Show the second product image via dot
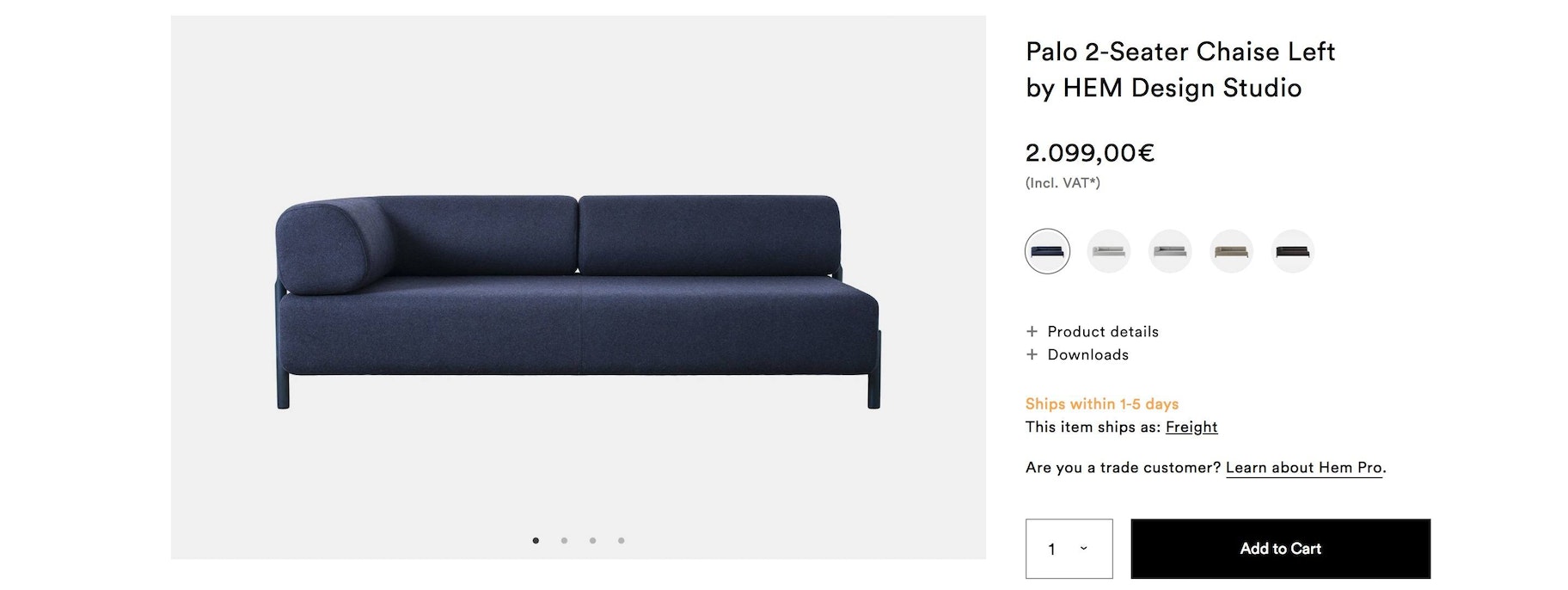The image size is (1568, 590). pos(564,541)
